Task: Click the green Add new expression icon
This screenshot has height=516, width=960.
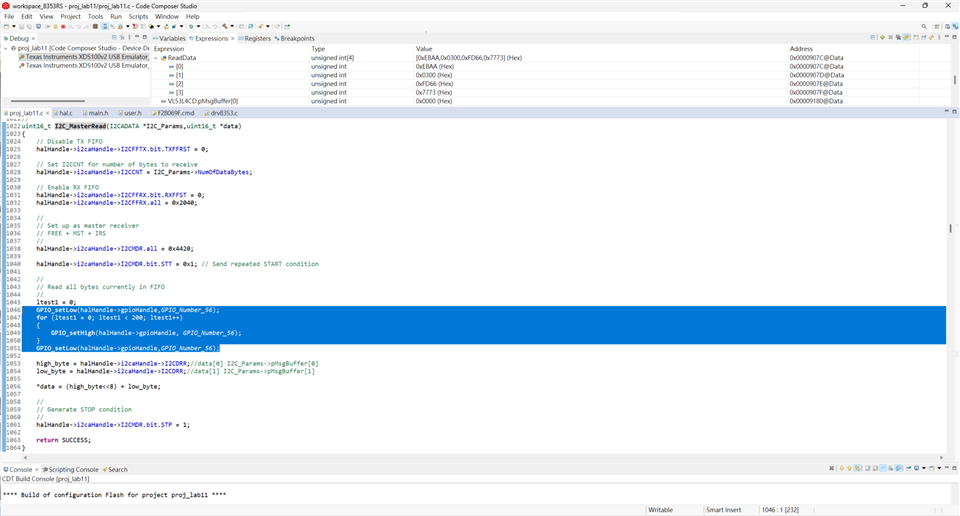Action: pos(882,37)
